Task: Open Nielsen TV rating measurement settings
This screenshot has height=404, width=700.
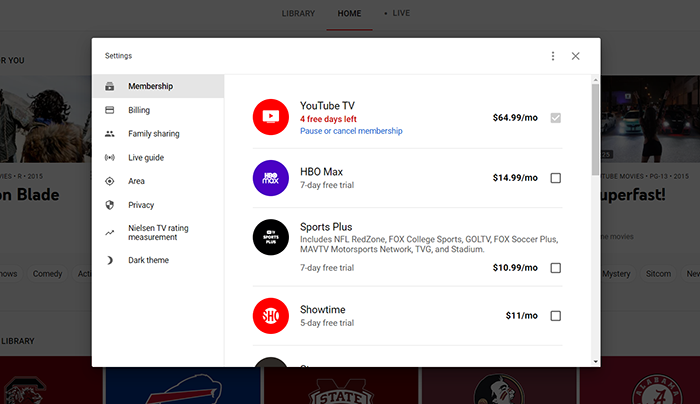Action: 158,233
